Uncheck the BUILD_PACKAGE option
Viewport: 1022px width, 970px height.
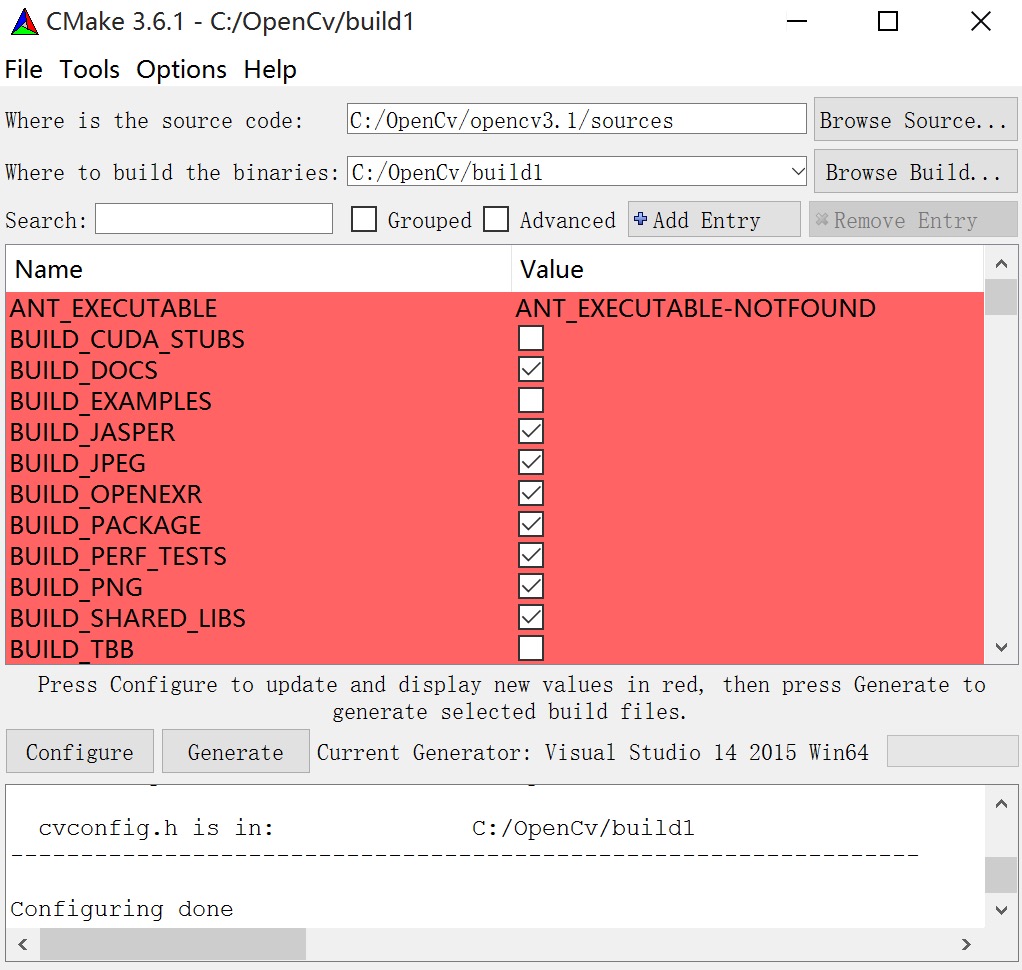pyautogui.click(x=531, y=524)
